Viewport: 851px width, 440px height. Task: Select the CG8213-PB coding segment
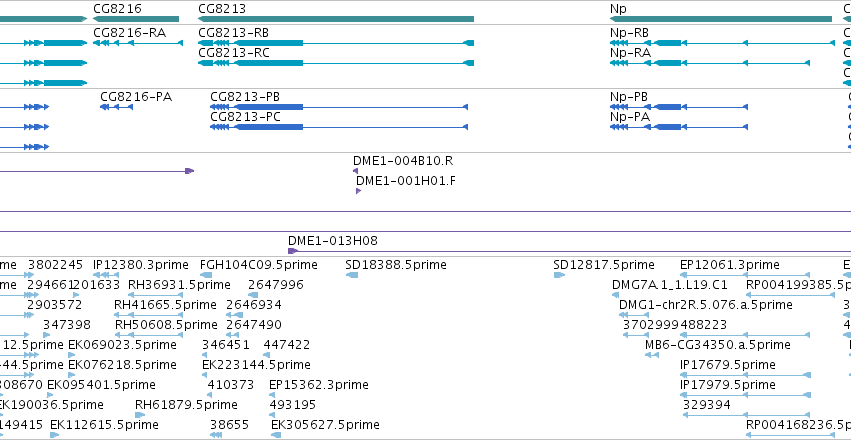point(339,107)
